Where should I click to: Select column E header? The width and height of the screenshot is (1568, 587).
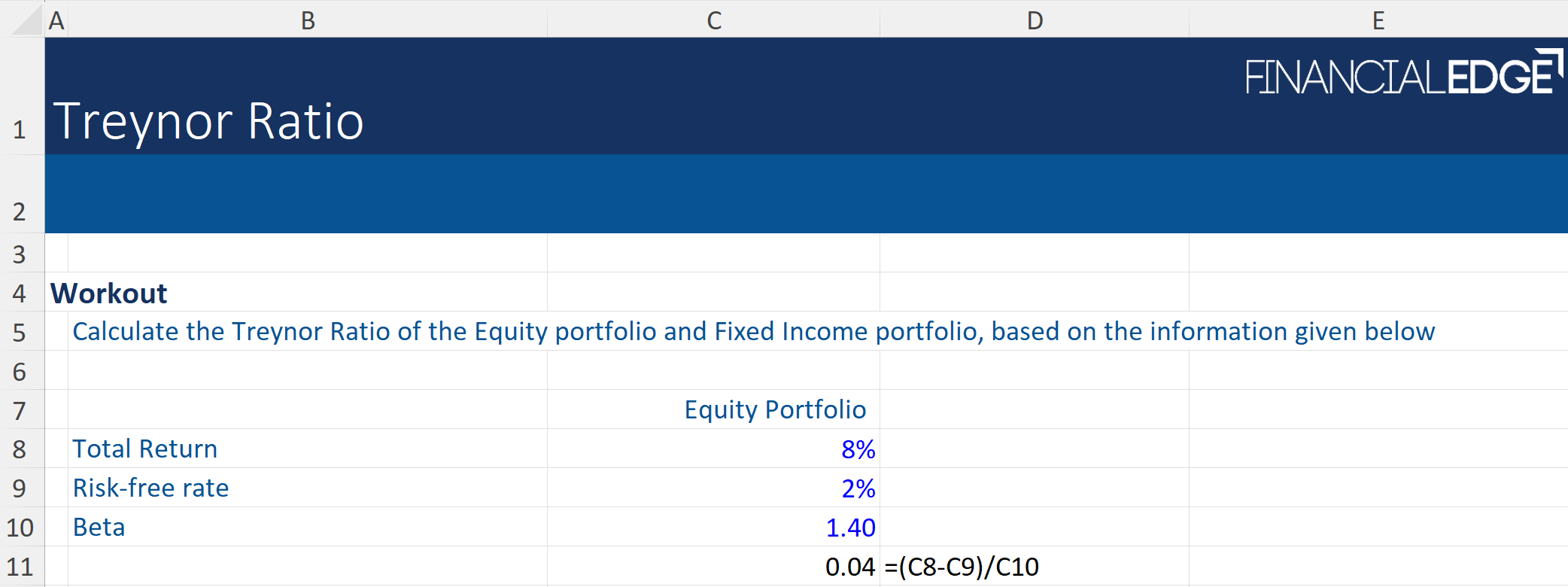pos(1378,20)
